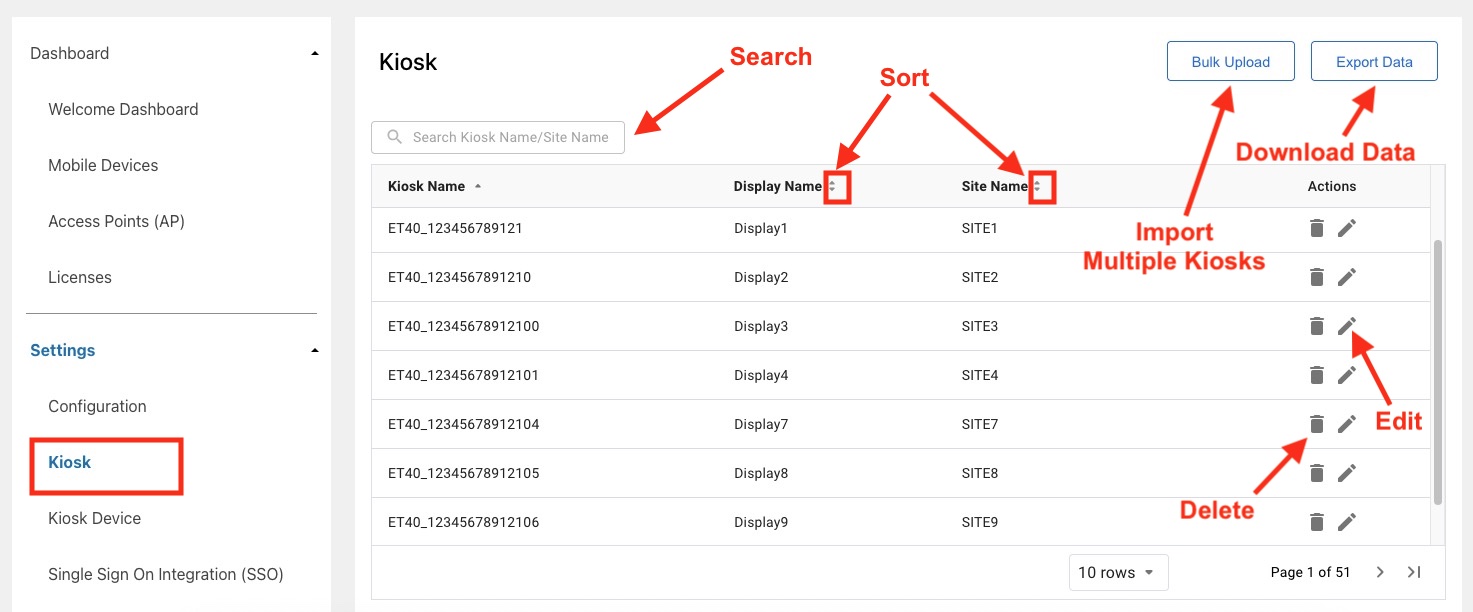Go to next page of kiosk table
The width and height of the screenshot is (1473, 612).
pyautogui.click(x=1380, y=572)
